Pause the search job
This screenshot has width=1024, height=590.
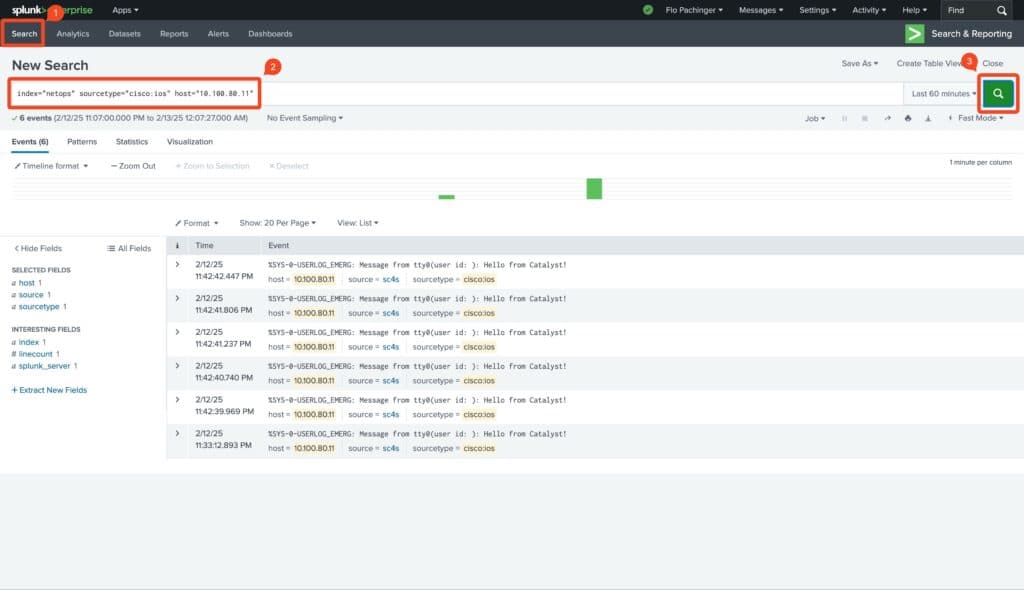(845, 118)
